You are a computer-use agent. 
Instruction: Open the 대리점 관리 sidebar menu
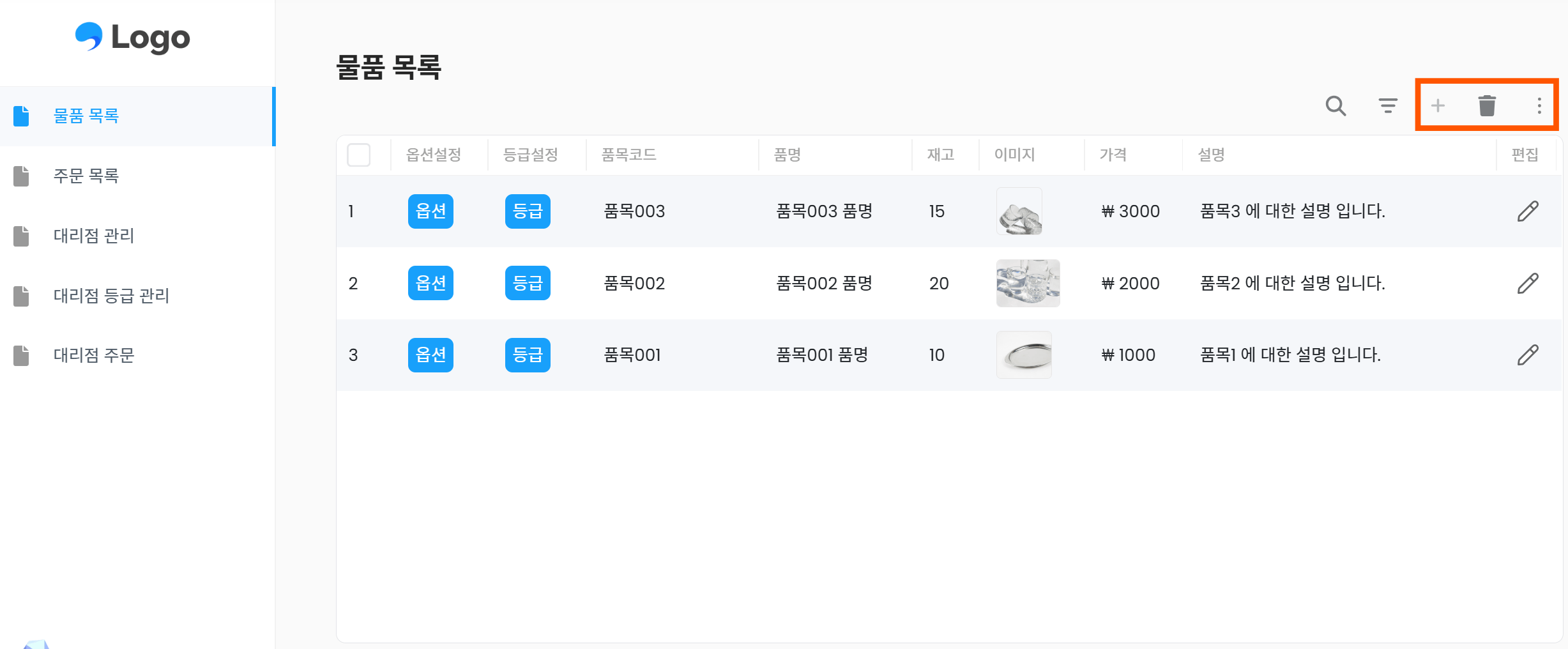coord(94,236)
